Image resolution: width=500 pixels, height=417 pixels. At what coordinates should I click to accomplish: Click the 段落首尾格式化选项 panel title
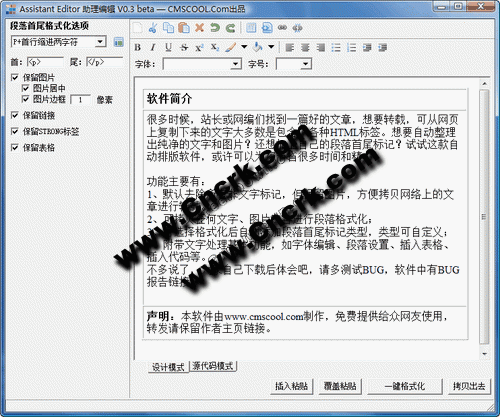click(x=49, y=26)
